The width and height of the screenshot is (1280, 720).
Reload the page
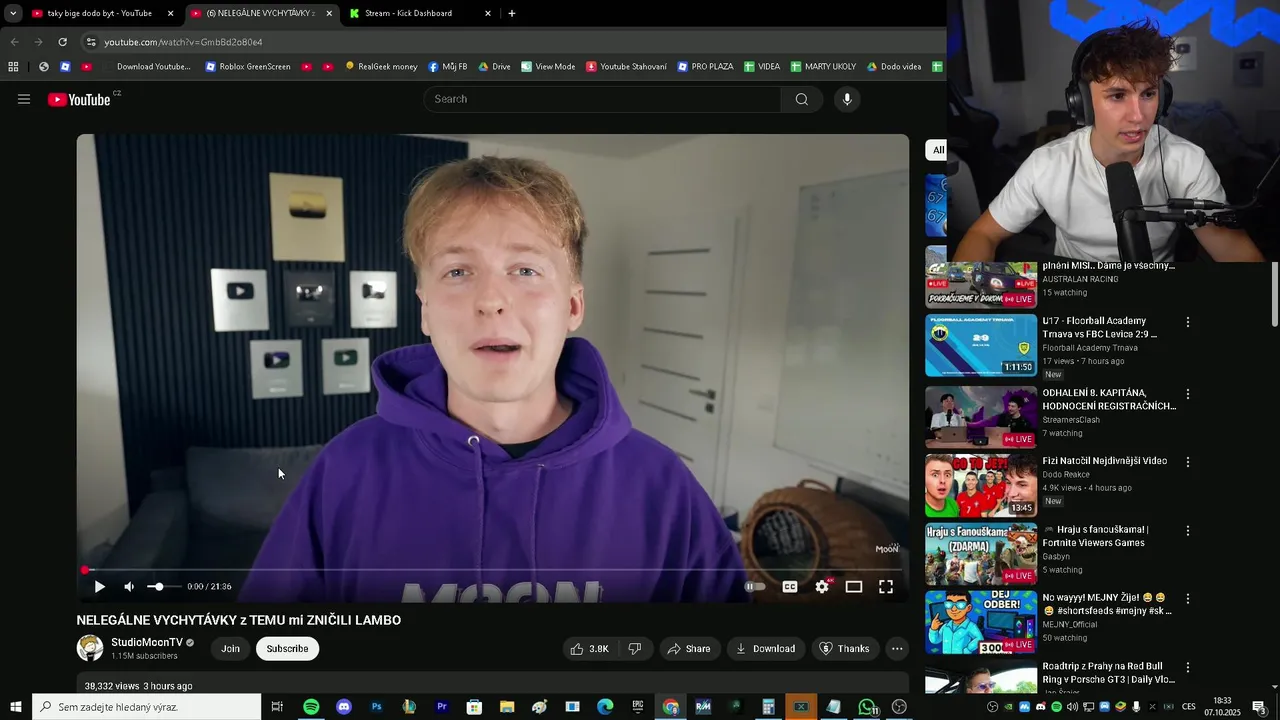coord(62,42)
